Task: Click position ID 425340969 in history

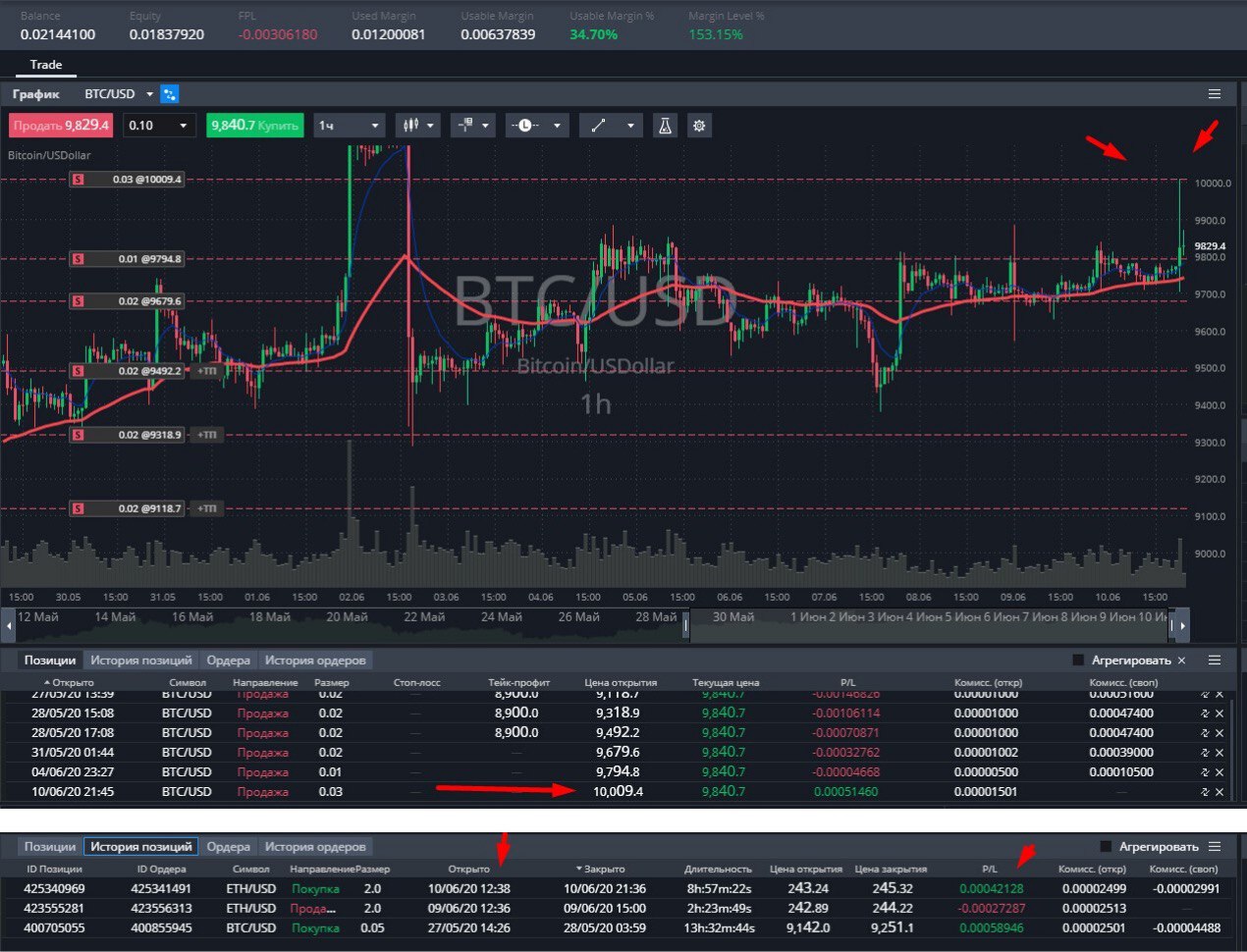Action: (54, 889)
